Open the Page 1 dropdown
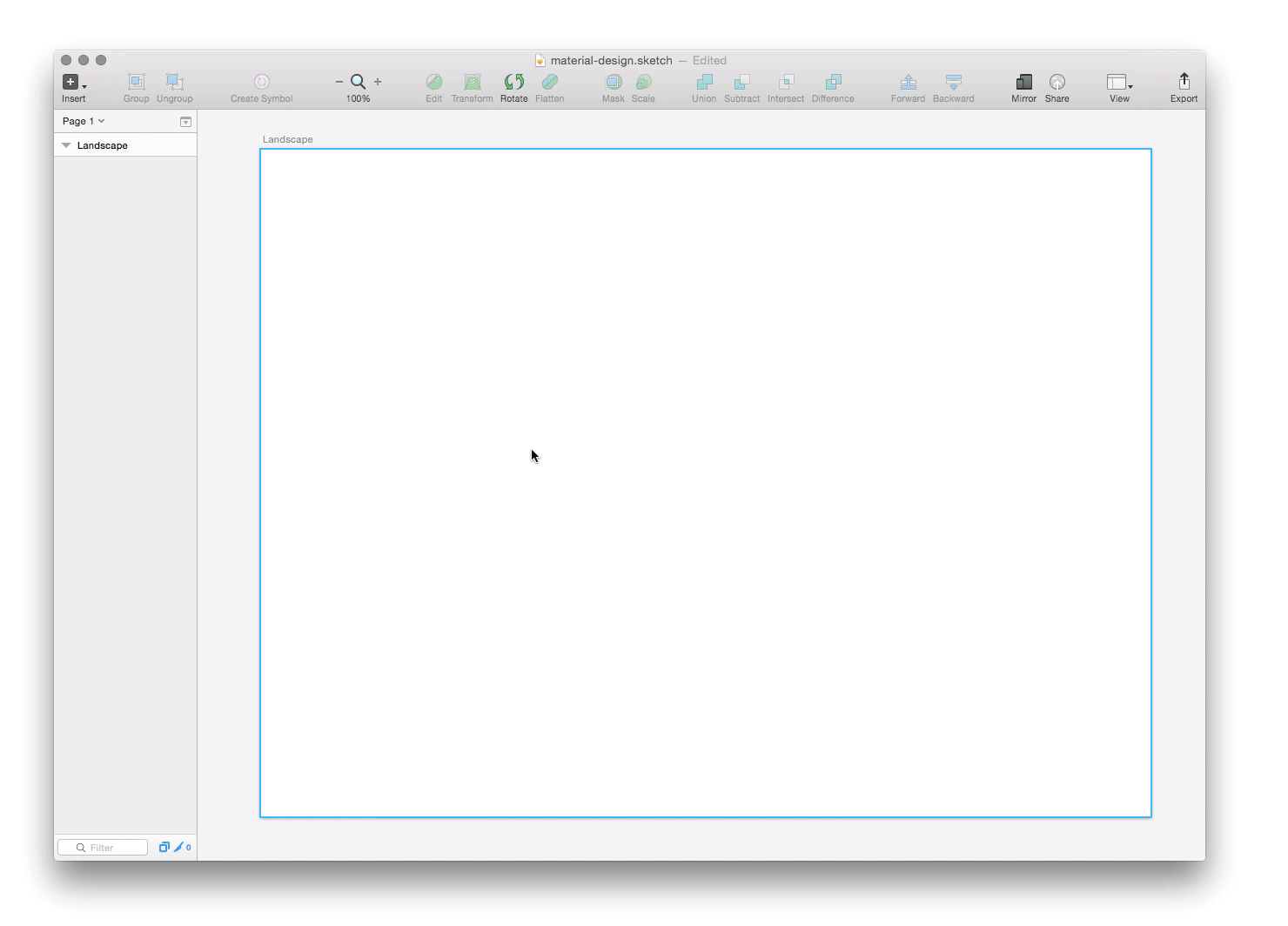 click(84, 121)
